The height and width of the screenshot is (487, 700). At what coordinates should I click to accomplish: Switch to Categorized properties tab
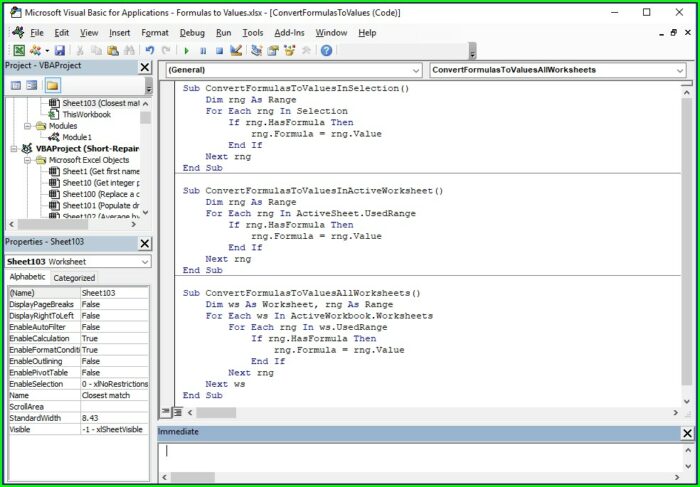point(74,278)
